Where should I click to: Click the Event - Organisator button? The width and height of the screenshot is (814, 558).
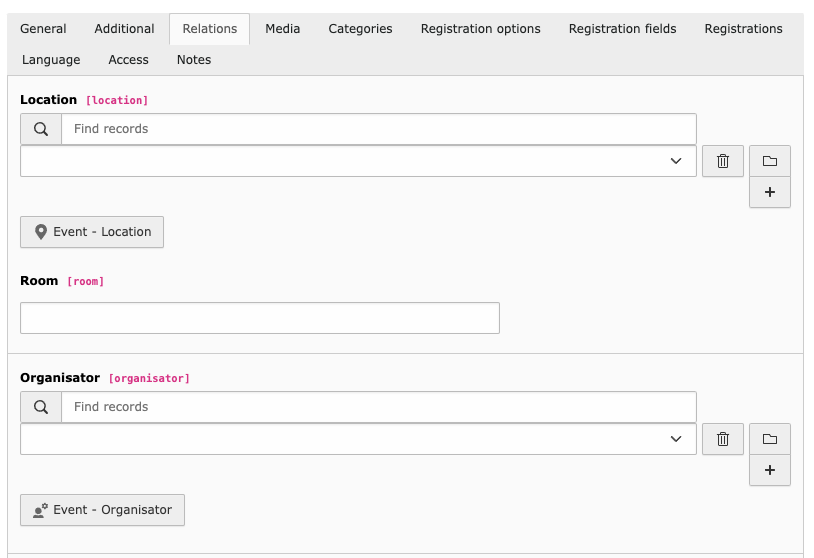102,510
